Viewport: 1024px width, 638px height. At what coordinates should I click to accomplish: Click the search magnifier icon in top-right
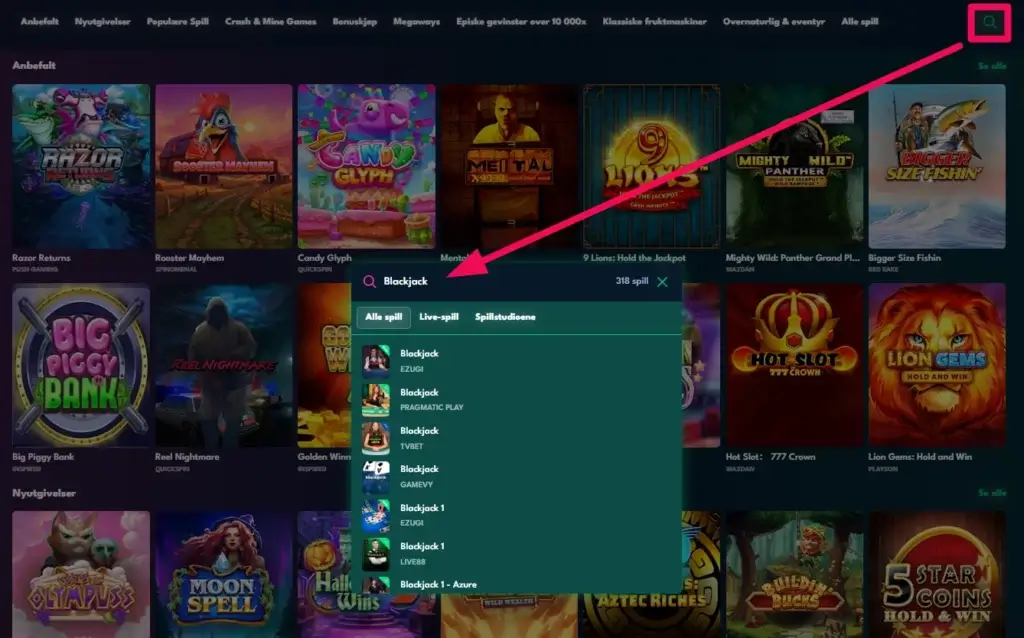point(989,21)
